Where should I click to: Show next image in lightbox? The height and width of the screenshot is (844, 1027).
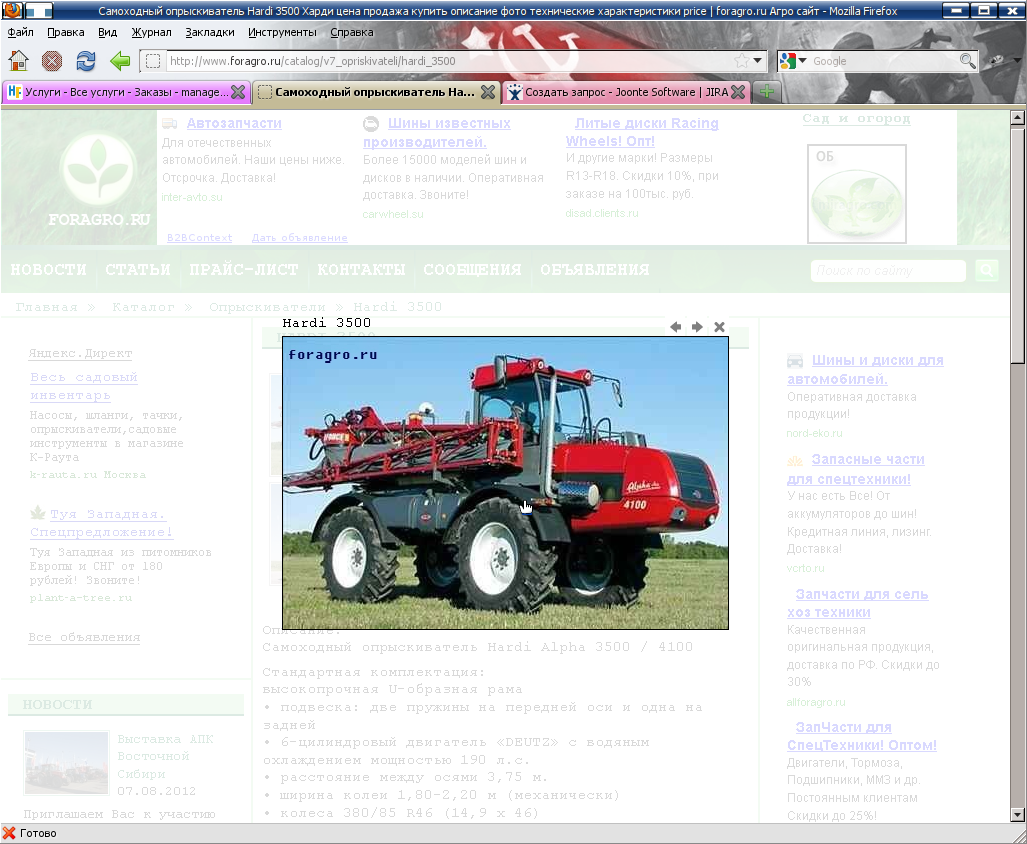click(x=698, y=327)
